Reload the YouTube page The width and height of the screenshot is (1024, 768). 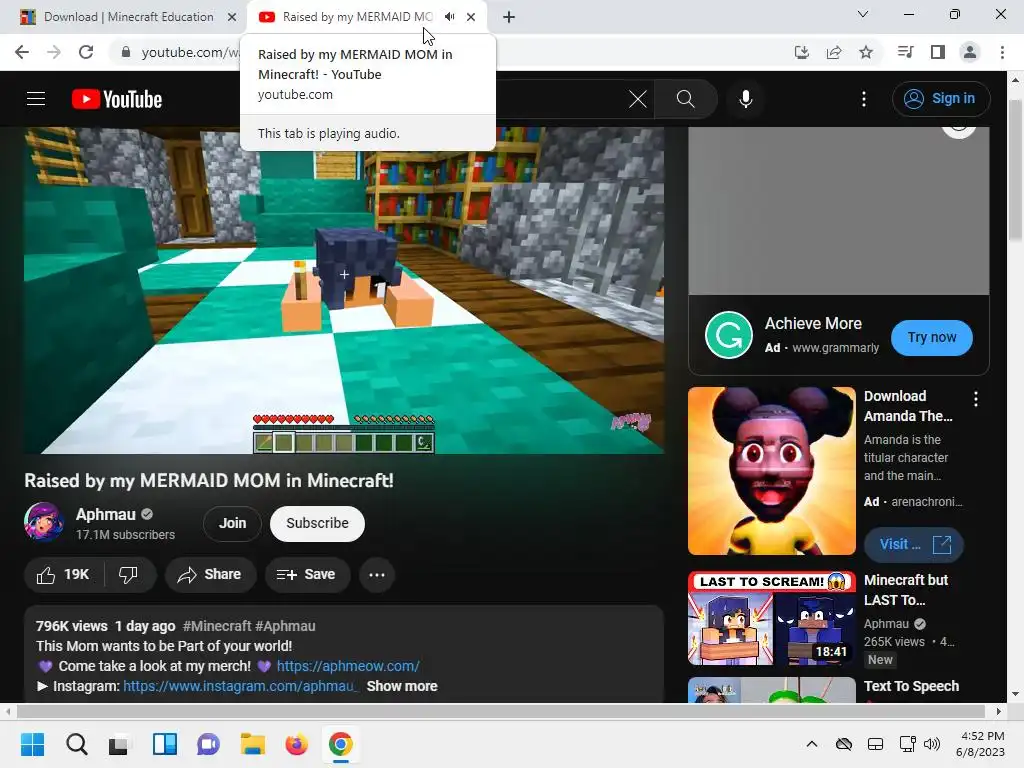click(x=86, y=52)
